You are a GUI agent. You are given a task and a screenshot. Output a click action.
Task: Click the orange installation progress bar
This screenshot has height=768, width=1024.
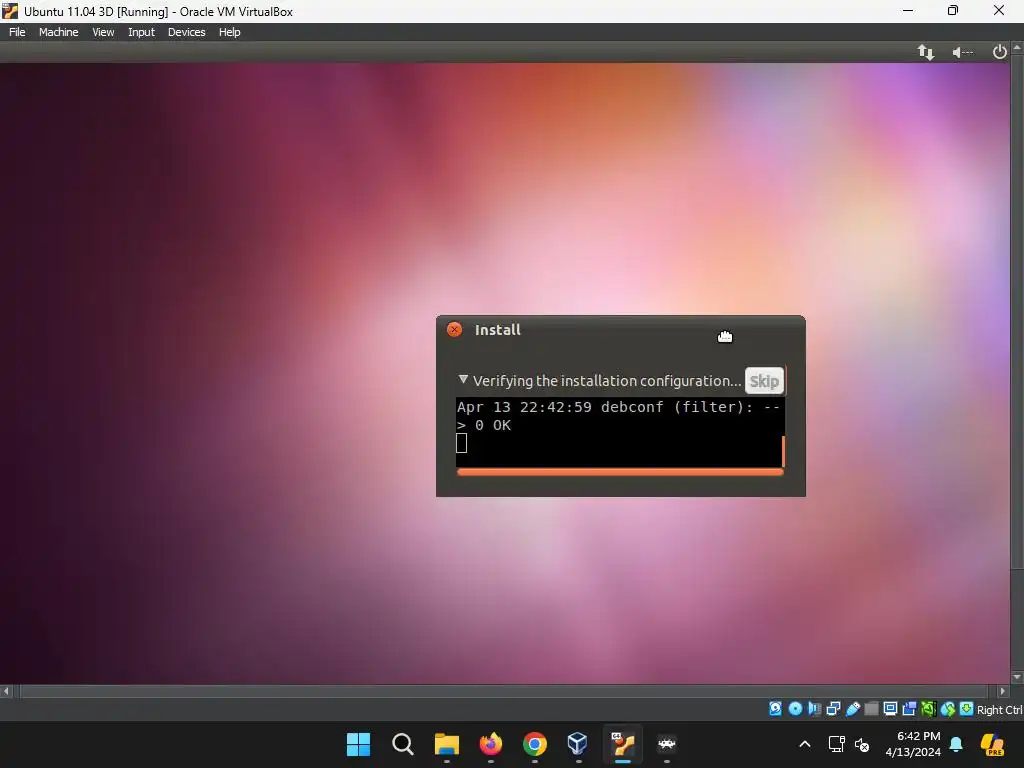tap(620, 472)
